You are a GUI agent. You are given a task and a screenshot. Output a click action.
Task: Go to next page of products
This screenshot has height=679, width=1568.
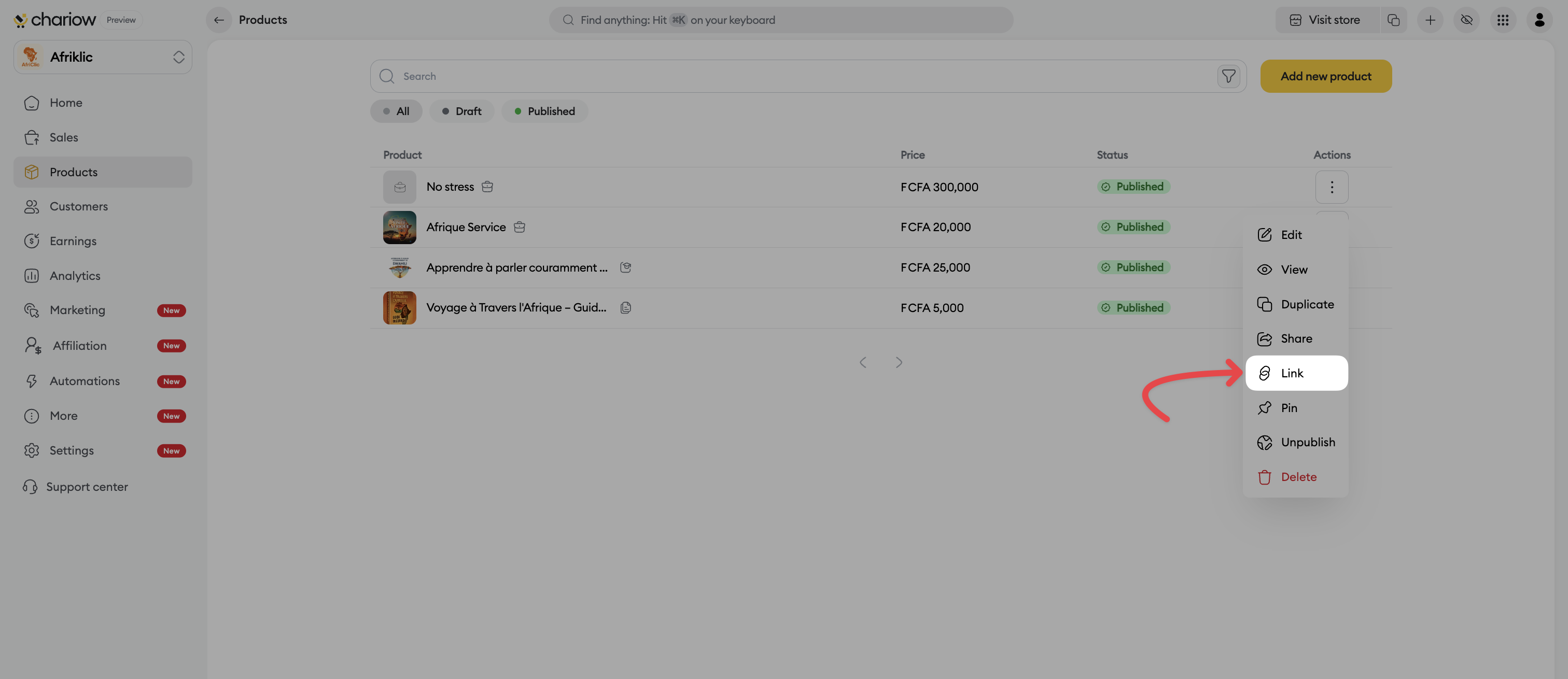click(899, 363)
